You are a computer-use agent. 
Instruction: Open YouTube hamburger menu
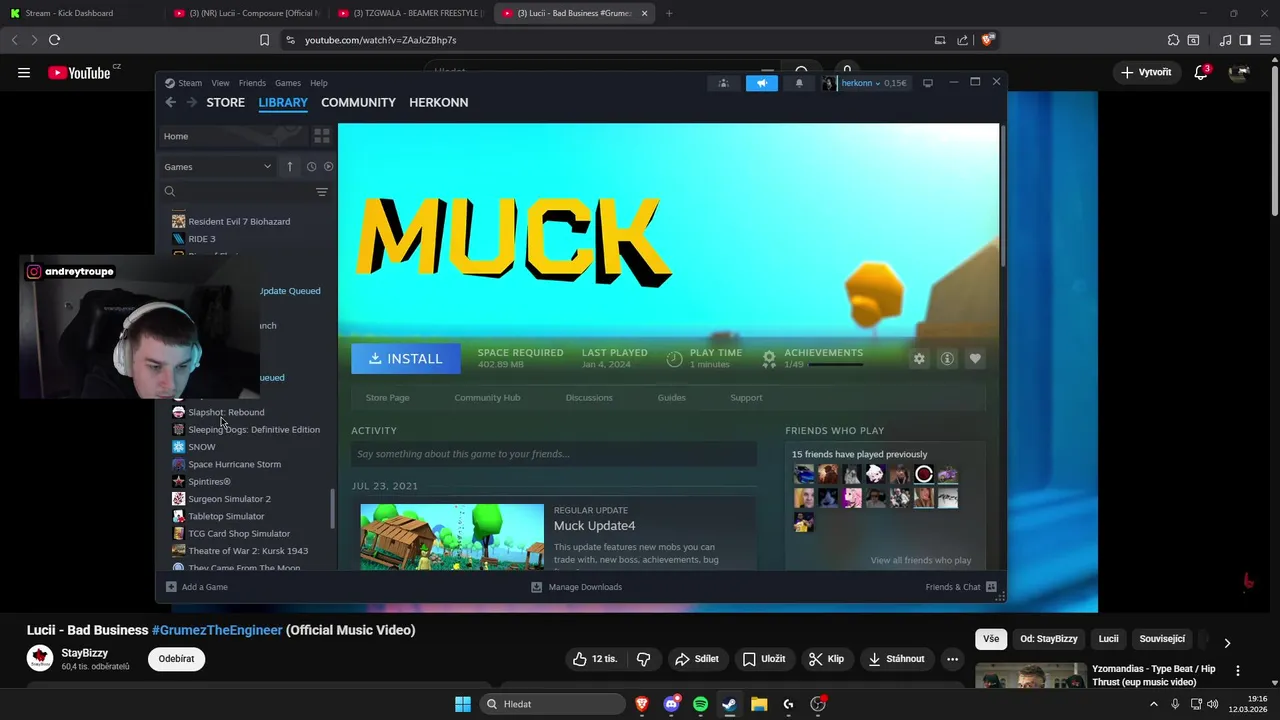(24, 72)
